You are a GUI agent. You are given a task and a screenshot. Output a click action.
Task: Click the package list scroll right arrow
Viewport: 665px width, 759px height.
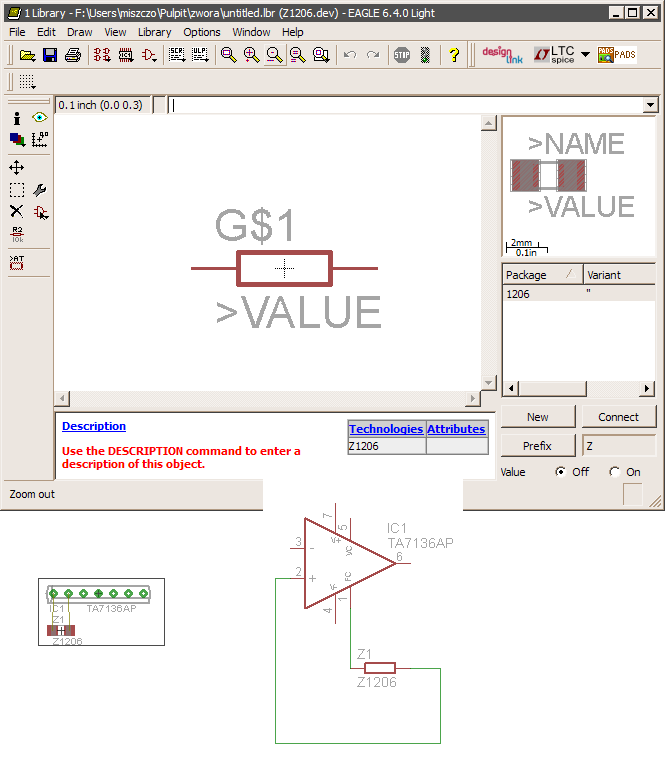[x=647, y=388]
